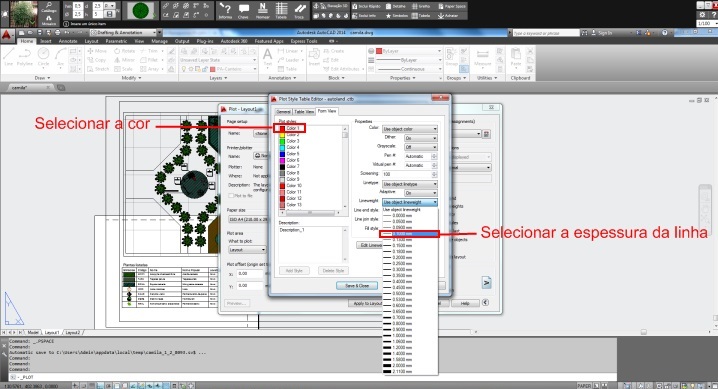Open the Grayscale dropdown

tap(420, 147)
